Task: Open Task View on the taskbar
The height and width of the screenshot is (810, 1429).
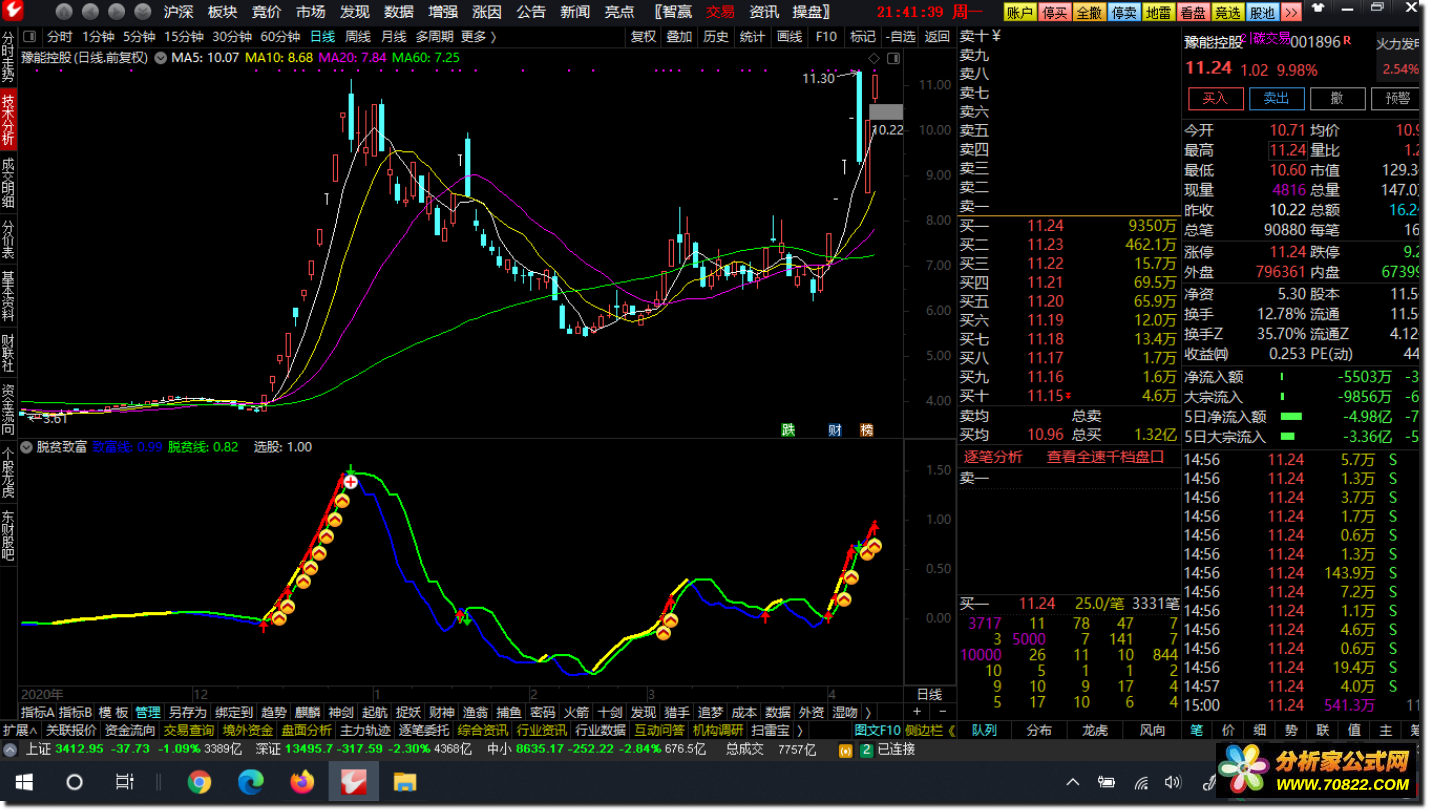Action: (x=125, y=782)
